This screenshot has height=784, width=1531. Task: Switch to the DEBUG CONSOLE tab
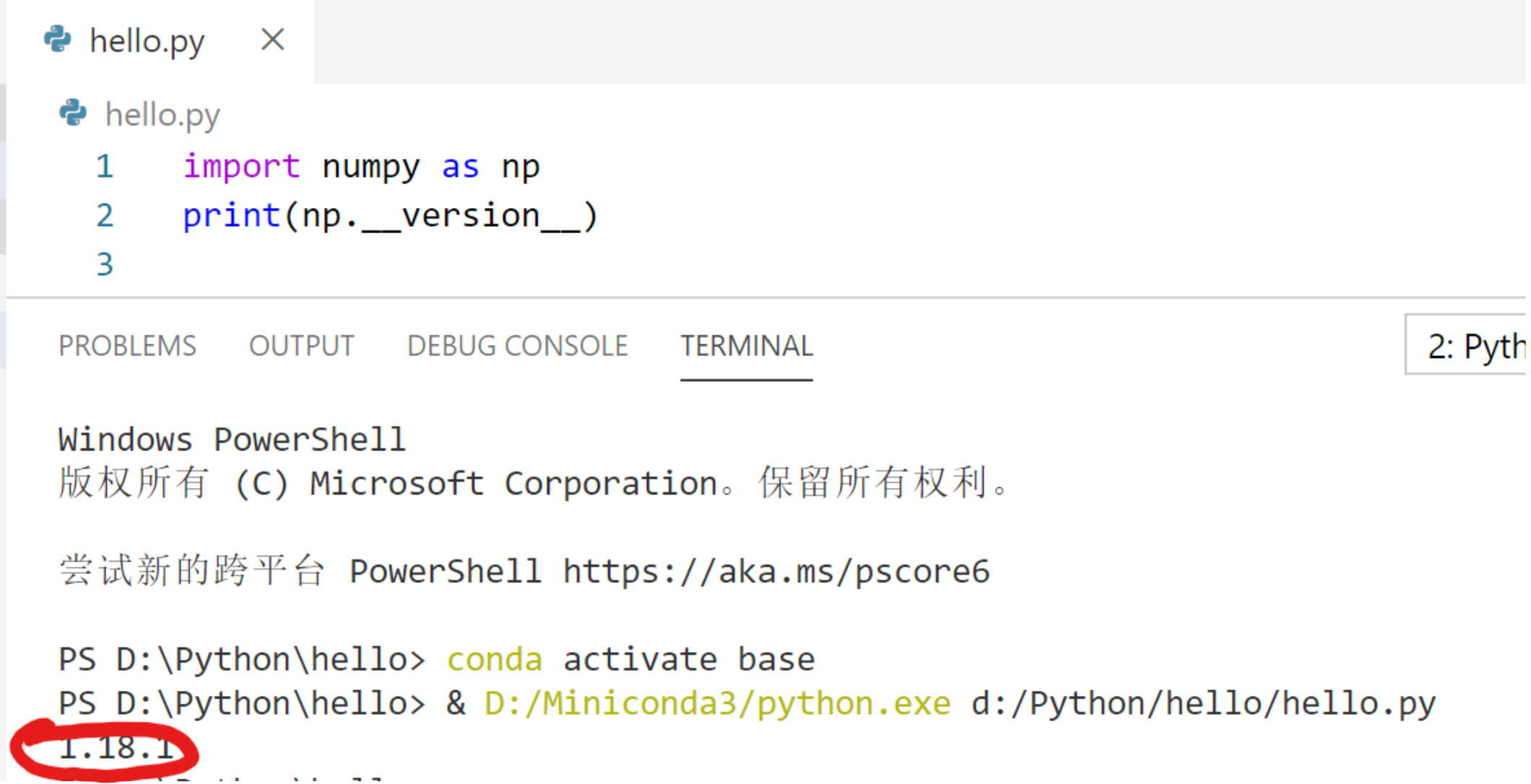click(x=517, y=345)
